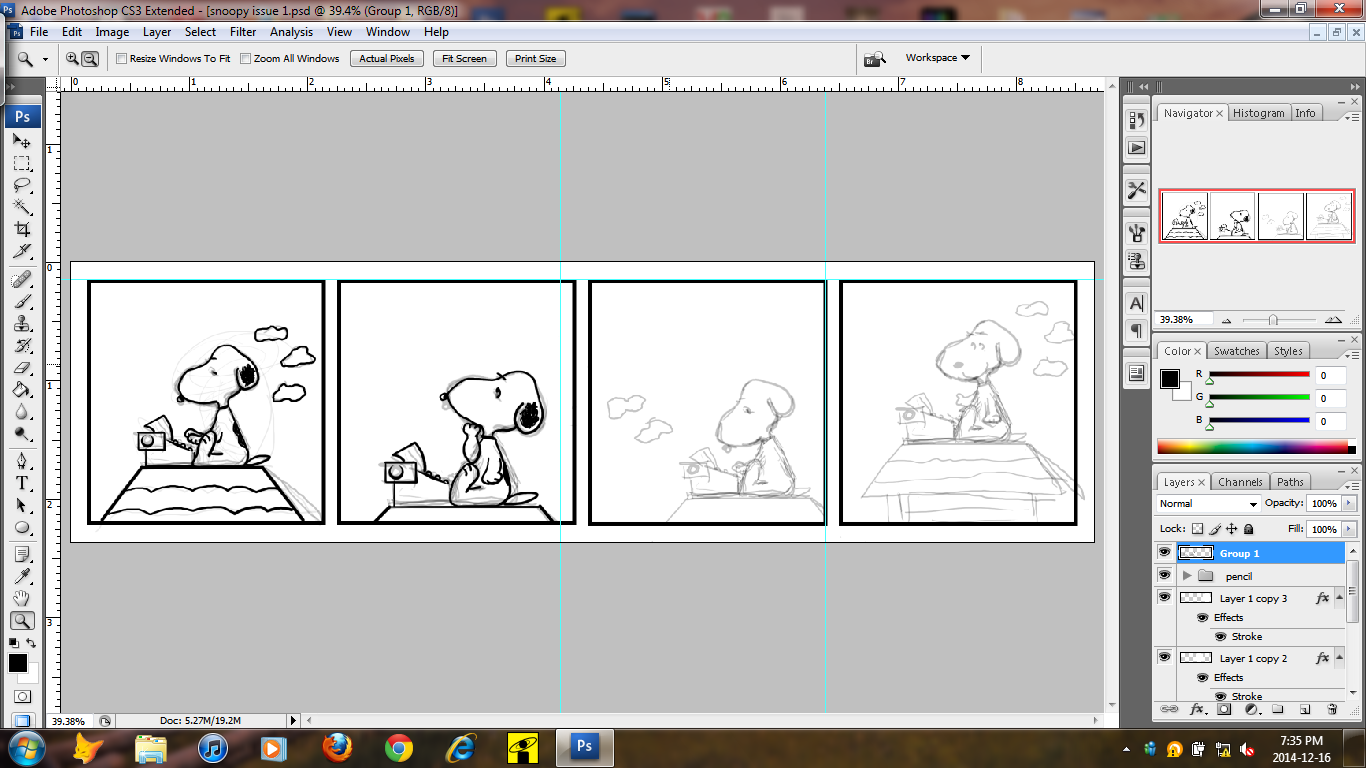The width and height of the screenshot is (1366, 768).
Task: Hide the Group 1 layer
Action: (x=1164, y=552)
